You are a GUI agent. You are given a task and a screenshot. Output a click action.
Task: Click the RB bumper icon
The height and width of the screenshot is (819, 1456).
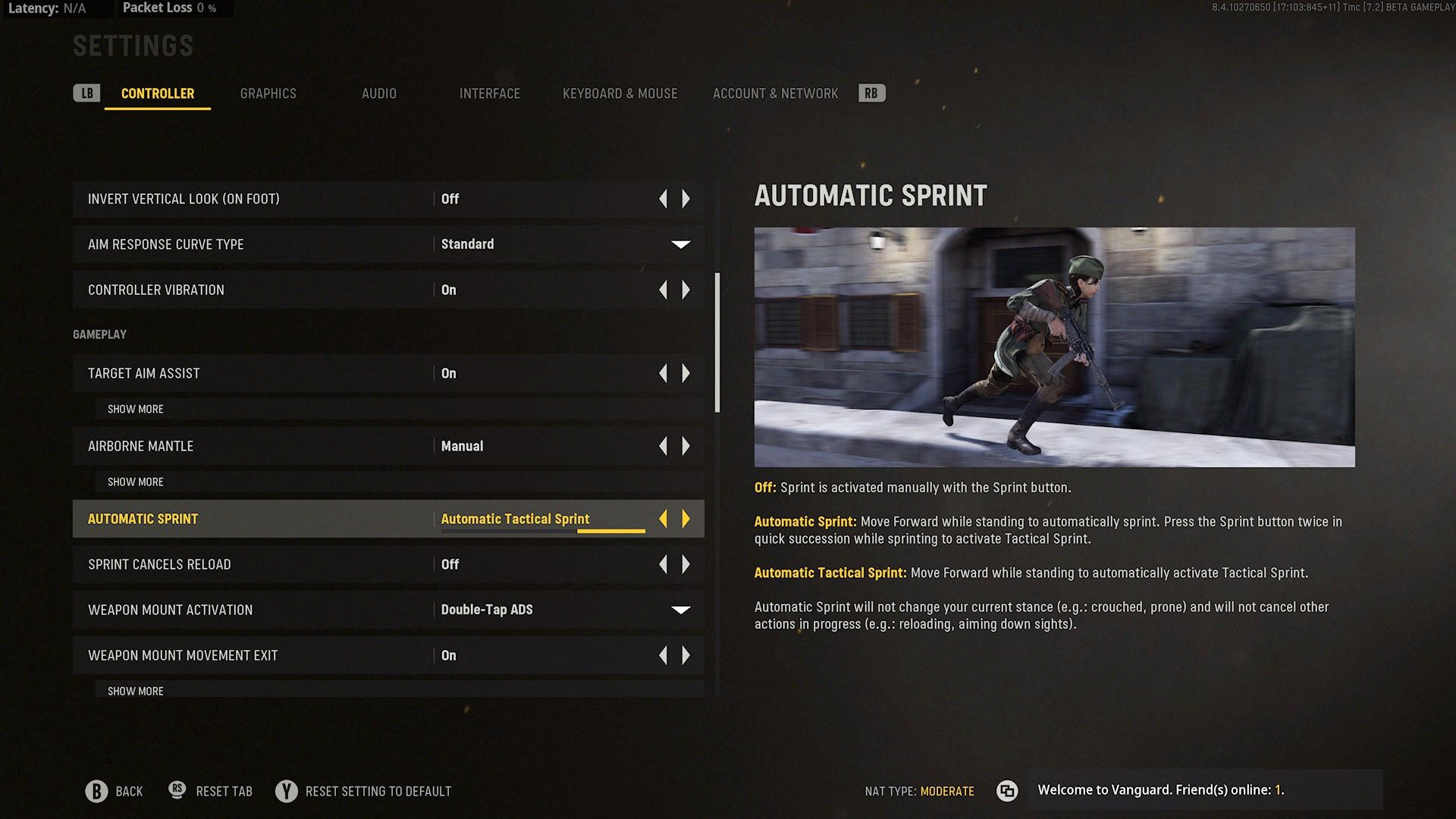tap(871, 93)
